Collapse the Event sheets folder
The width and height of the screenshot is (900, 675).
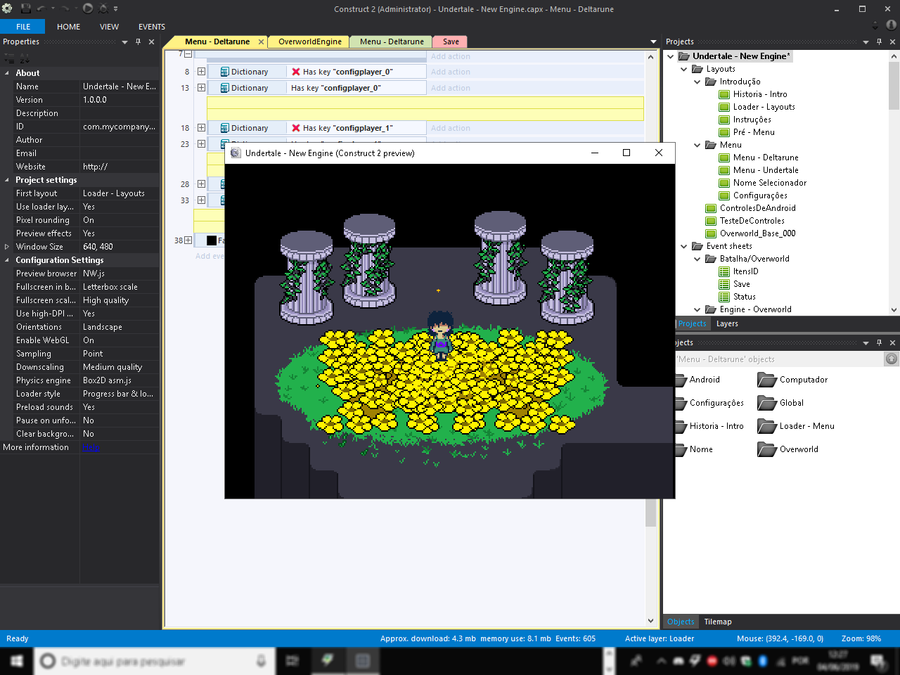tap(684, 246)
